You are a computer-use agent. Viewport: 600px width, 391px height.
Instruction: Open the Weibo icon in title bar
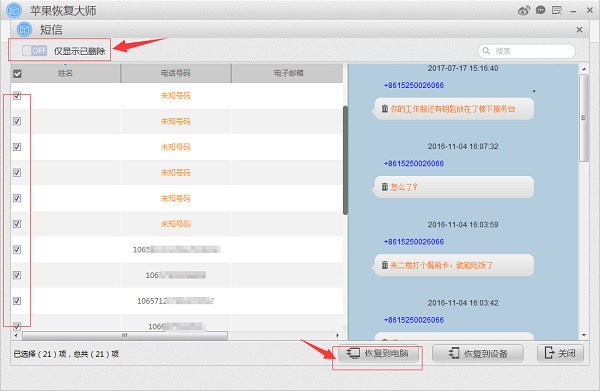524,10
